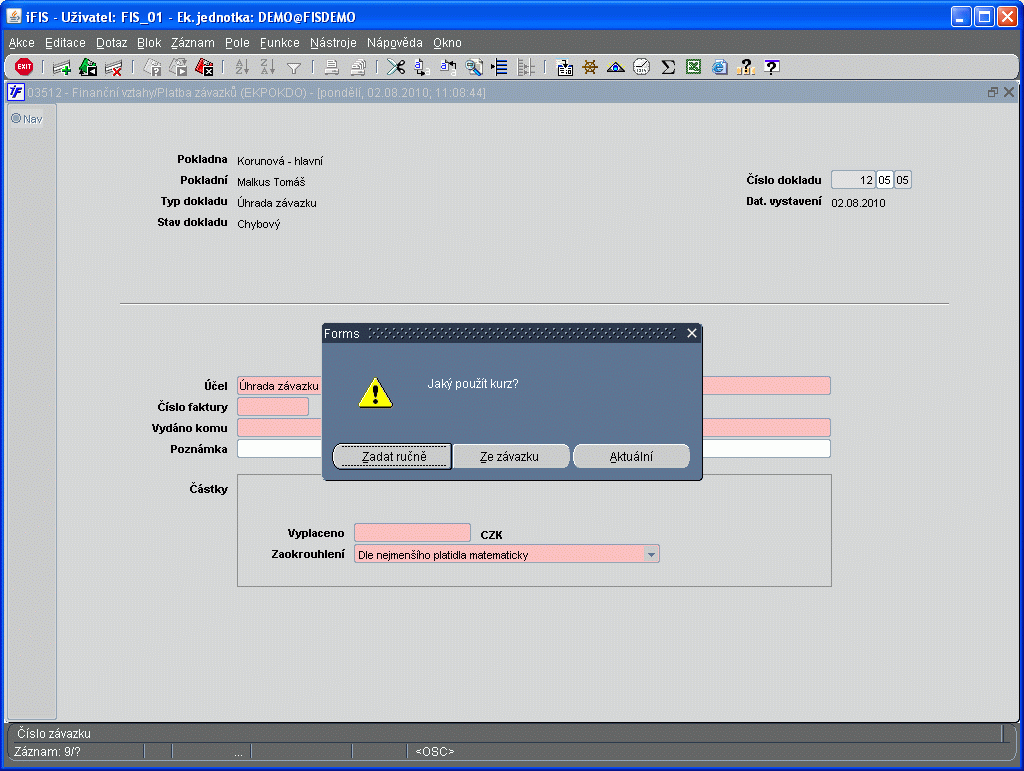Click the scissors cut icon
Image resolution: width=1024 pixels, height=771 pixels.
396,67
